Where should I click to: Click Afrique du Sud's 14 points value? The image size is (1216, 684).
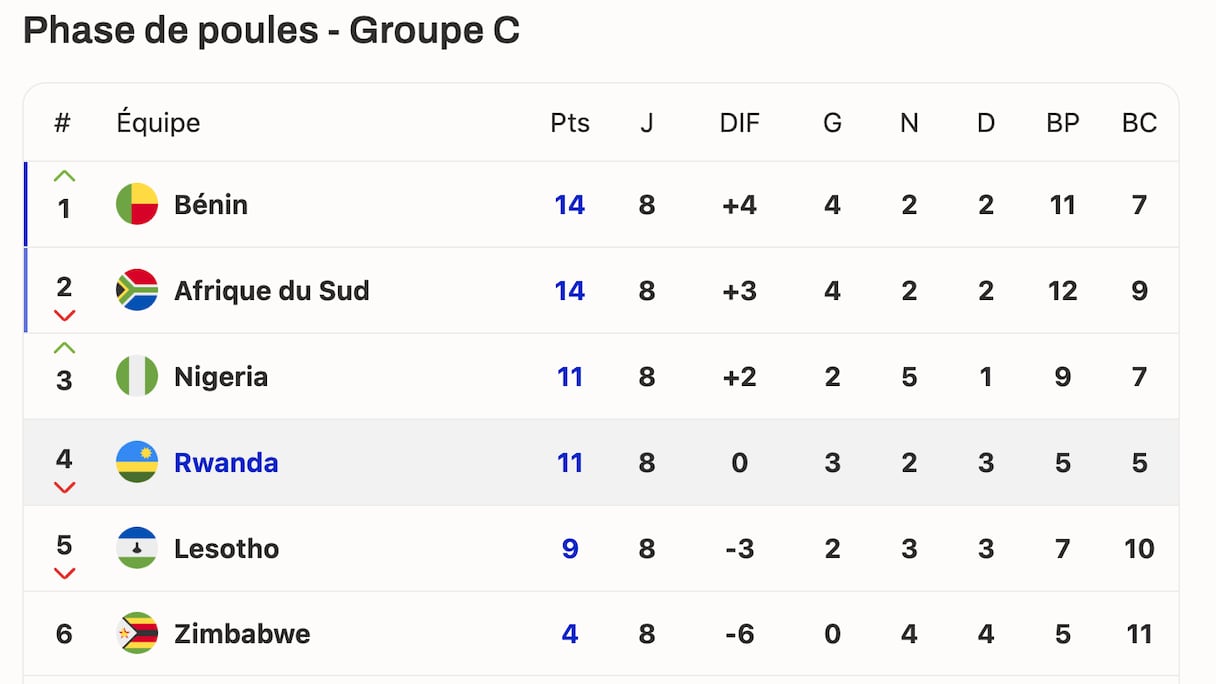click(570, 290)
